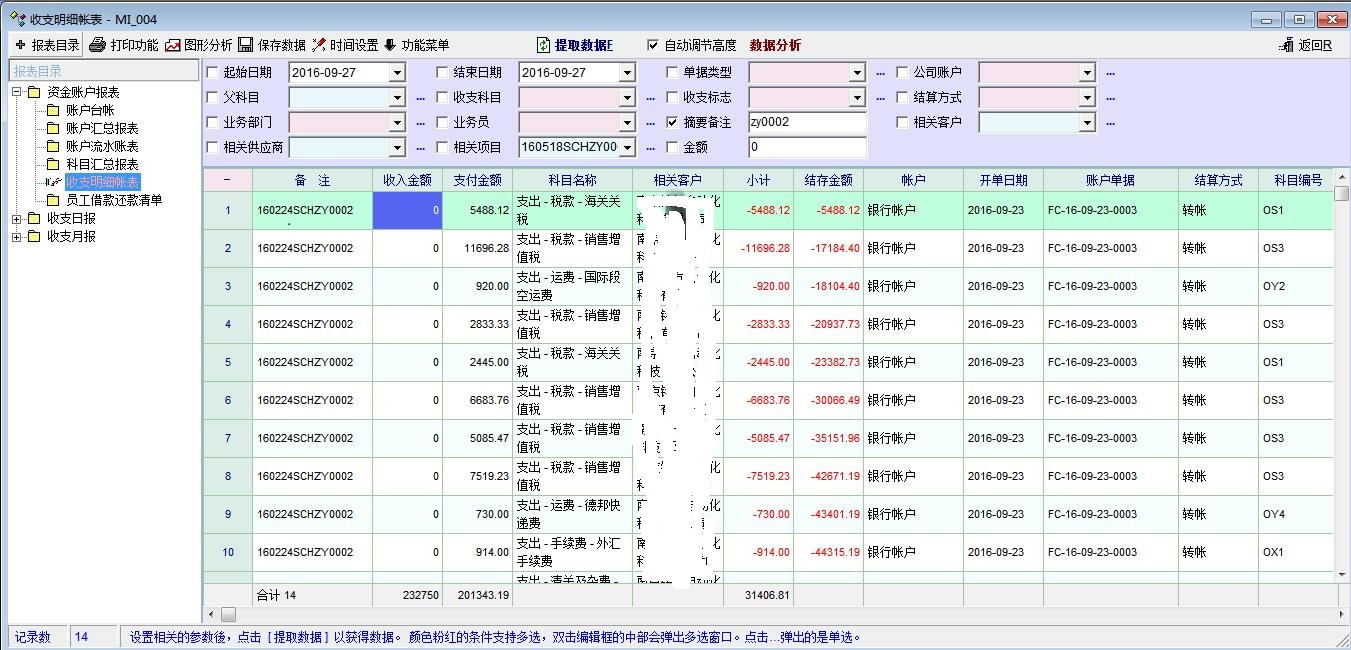This screenshot has width=1351, height=650.
Task: Open 功能菜单 down-arrow icon
Action: (390, 45)
